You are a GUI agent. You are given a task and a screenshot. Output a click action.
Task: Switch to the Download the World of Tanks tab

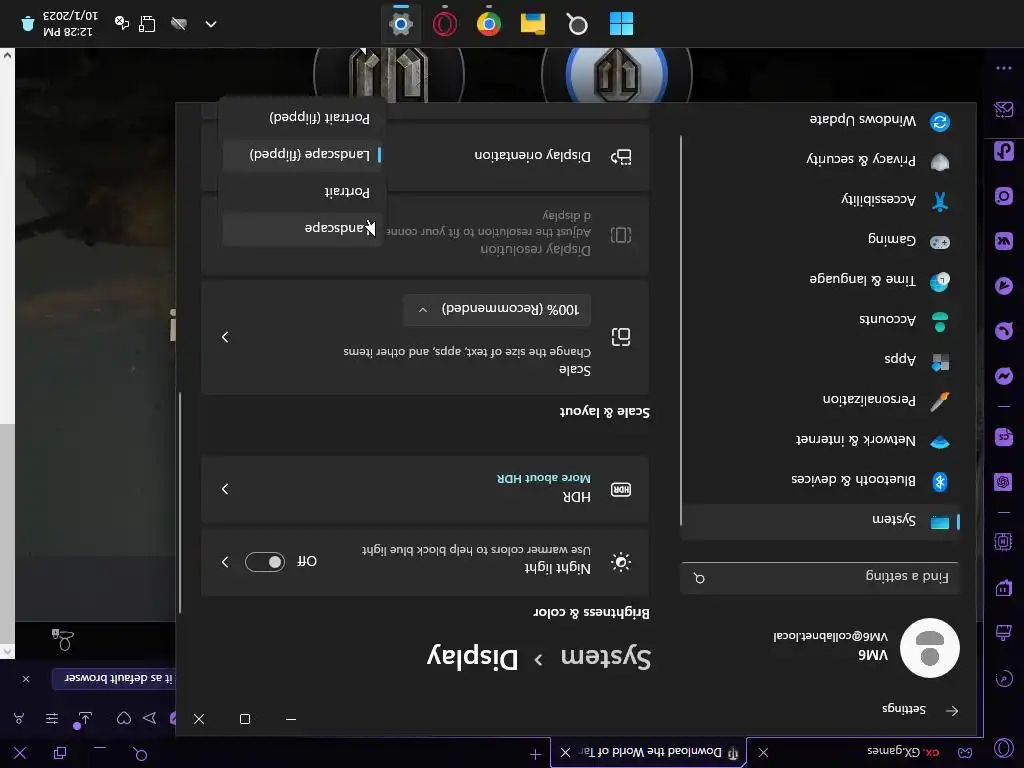pos(650,752)
